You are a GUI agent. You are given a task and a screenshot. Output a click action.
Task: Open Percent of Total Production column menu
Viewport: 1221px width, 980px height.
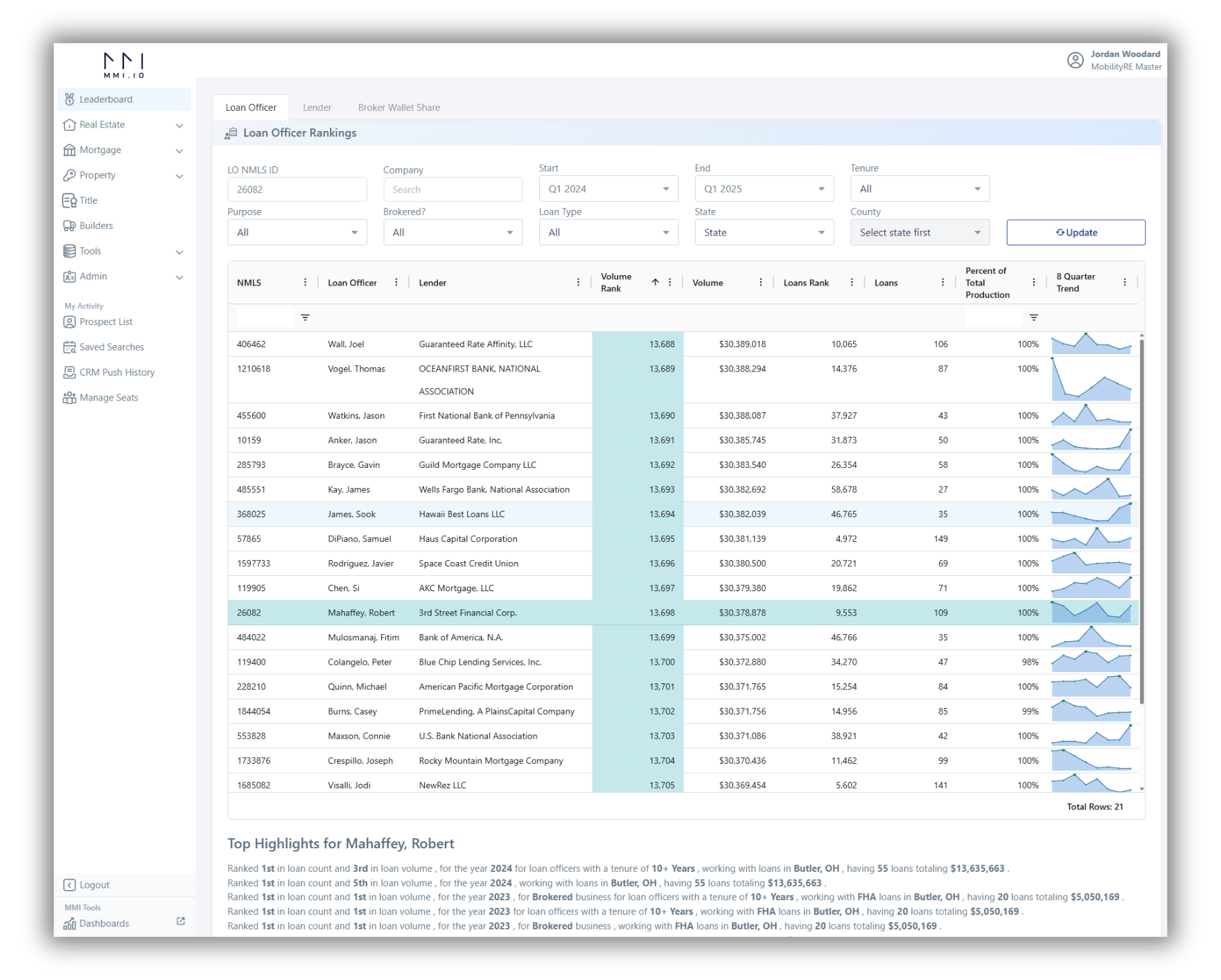coord(1033,282)
